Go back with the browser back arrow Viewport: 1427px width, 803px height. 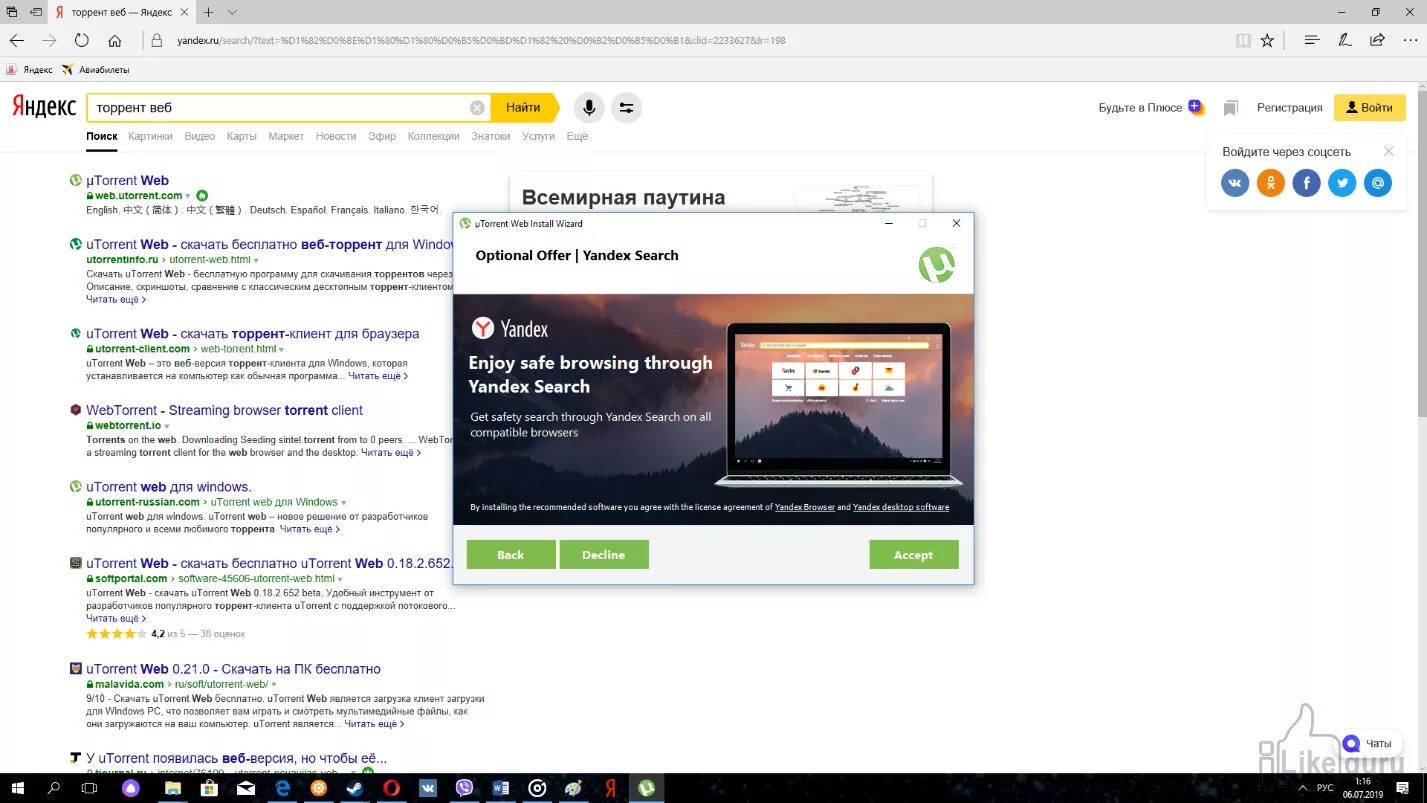(x=17, y=41)
